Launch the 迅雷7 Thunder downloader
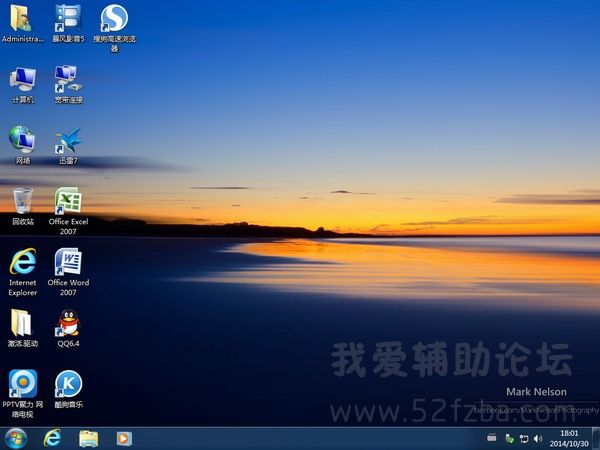 coord(68,140)
